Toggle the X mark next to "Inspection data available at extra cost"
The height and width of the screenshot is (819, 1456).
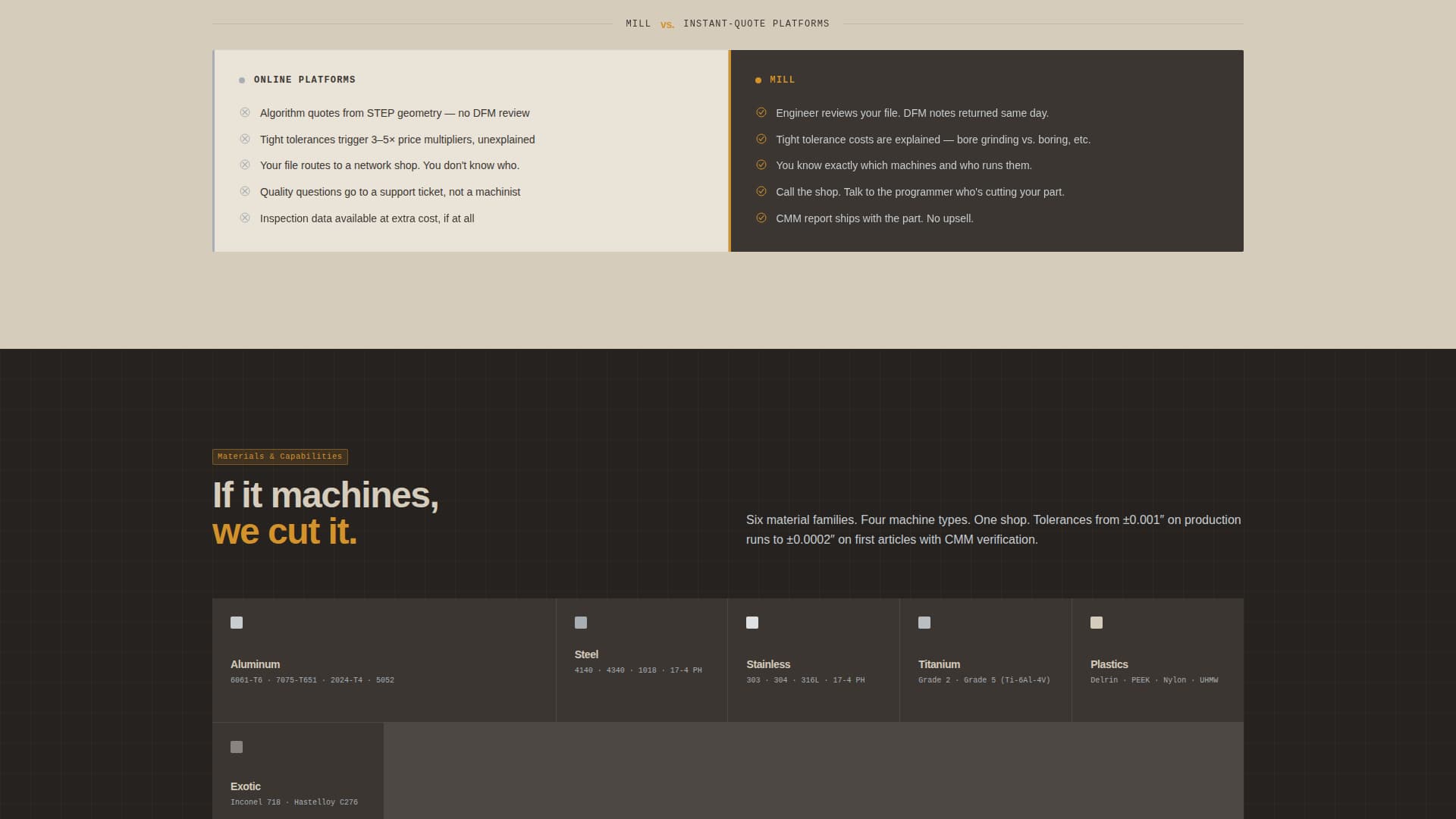point(245,218)
